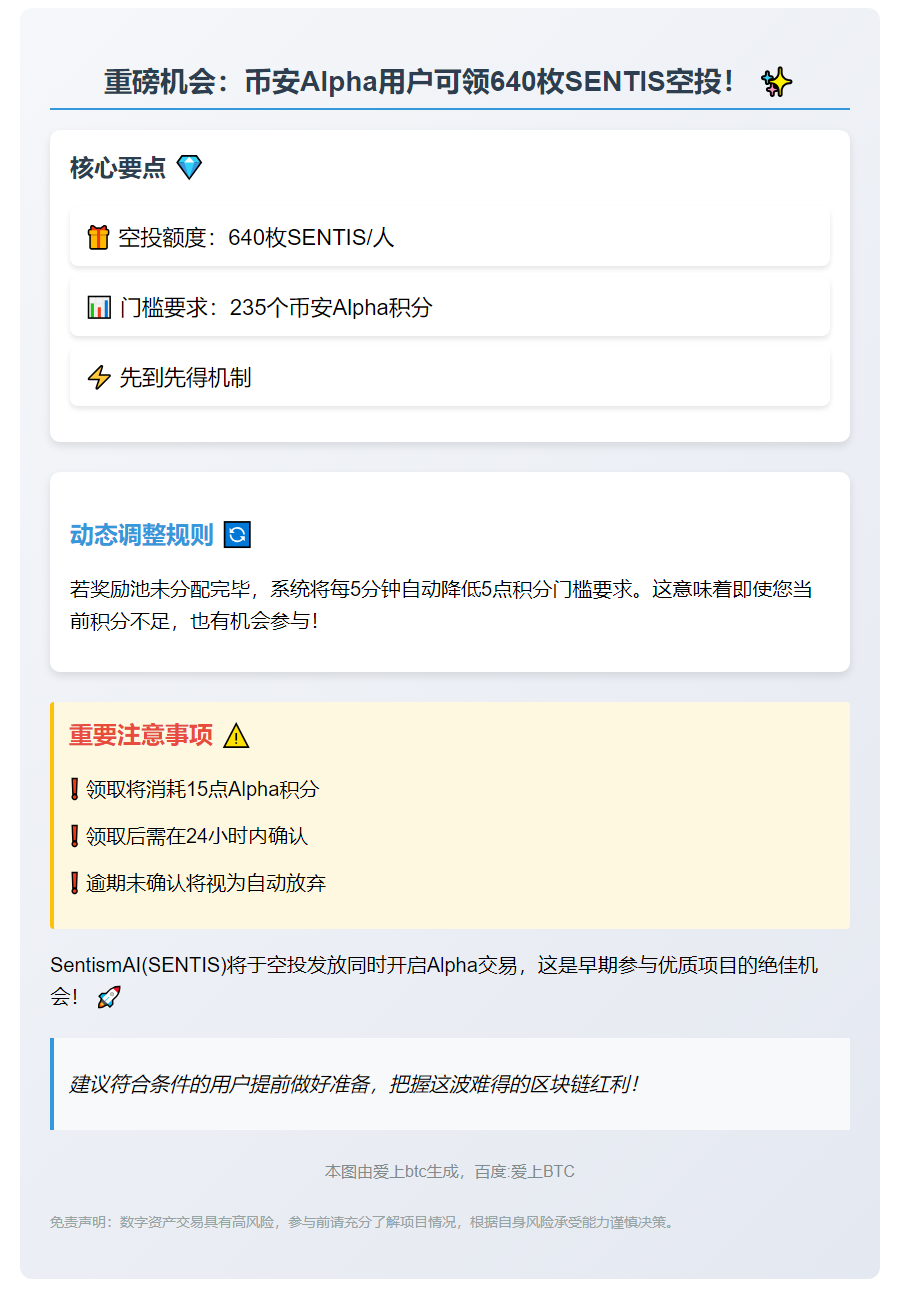Image resolution: width=900 pixels, height=1310 pixels.
Task: Click the yellow accent bar of the notice box
Action: 52,813
